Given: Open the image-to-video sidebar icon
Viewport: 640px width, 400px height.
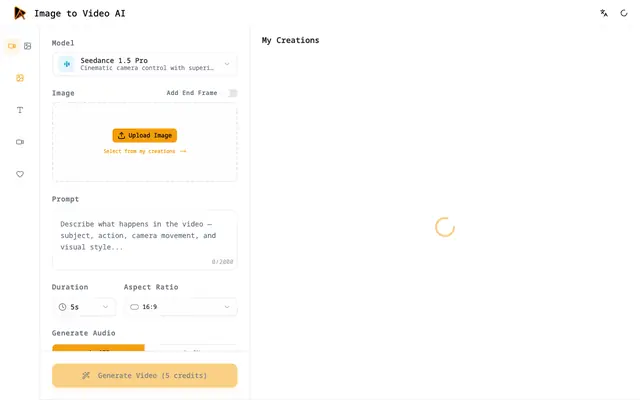Looking at the screenshot, I should pyautogui.click(x=20, y=78).
